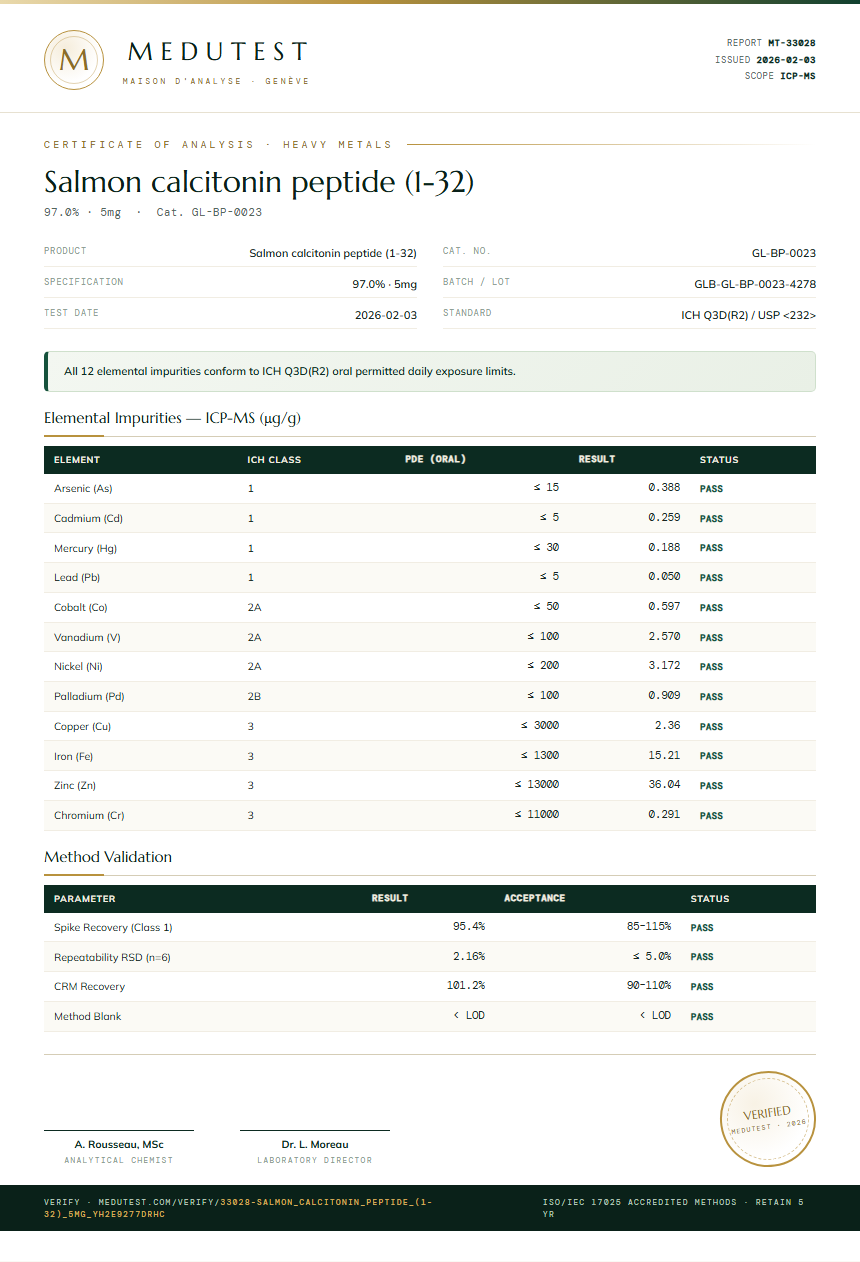Click signatory name A. Rousseau, MSc

click(119, 1144)
